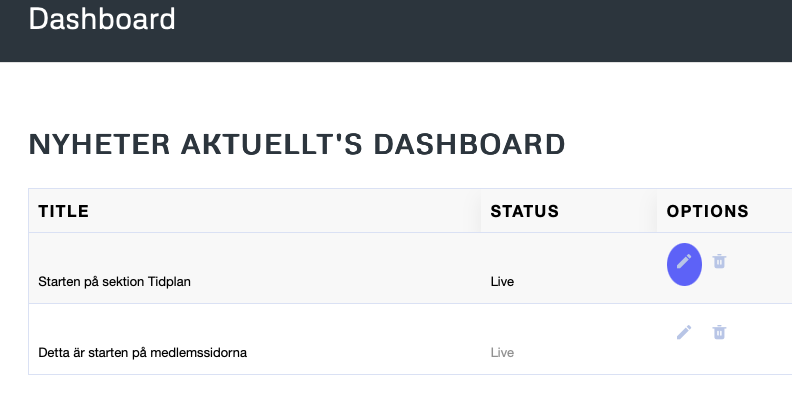
Task: Delete the "Detta är starten på medlemssidorna" entry
Action: point(719,332)
